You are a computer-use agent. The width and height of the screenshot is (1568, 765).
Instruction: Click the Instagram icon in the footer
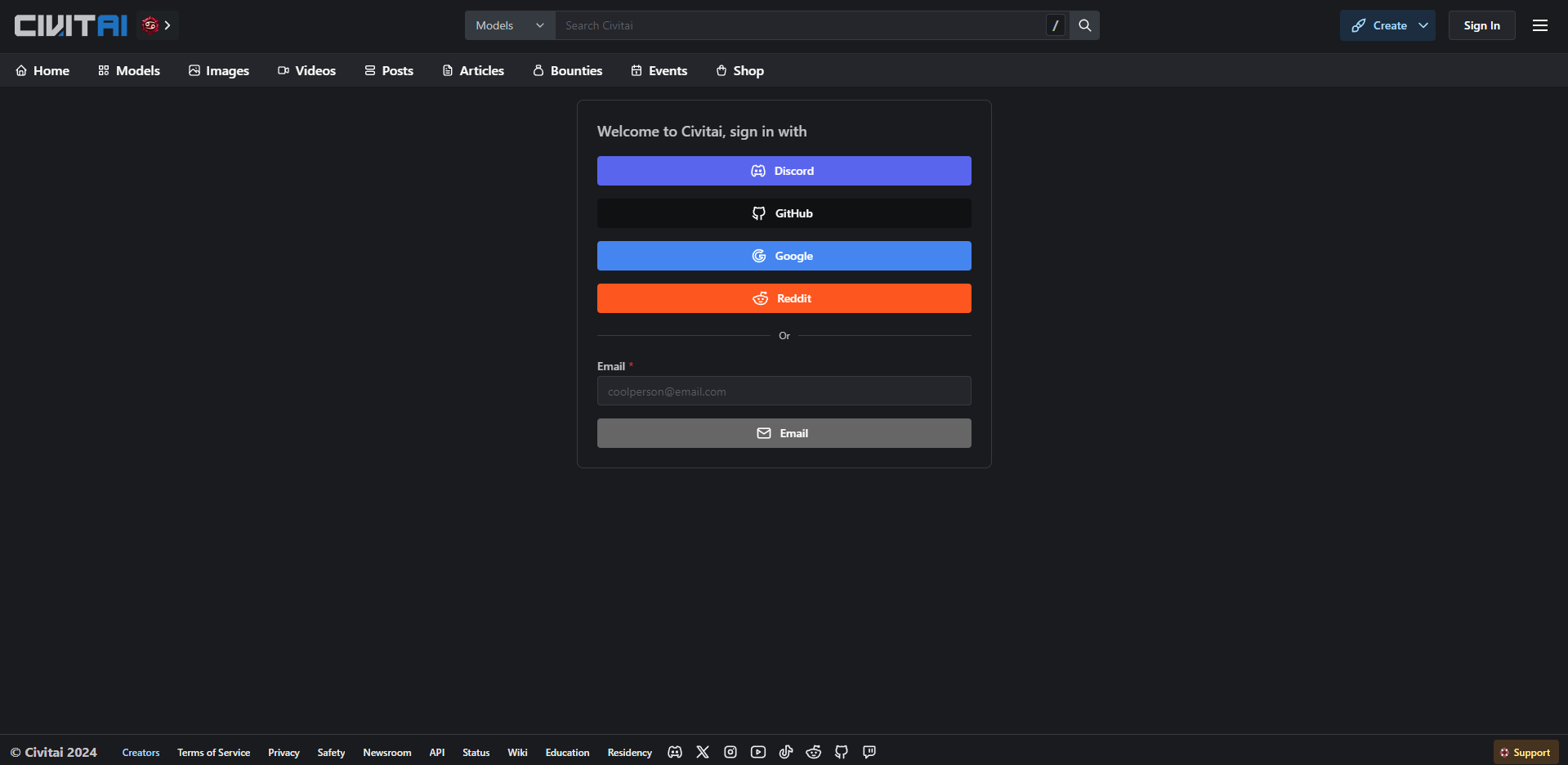tap(730, 752)
